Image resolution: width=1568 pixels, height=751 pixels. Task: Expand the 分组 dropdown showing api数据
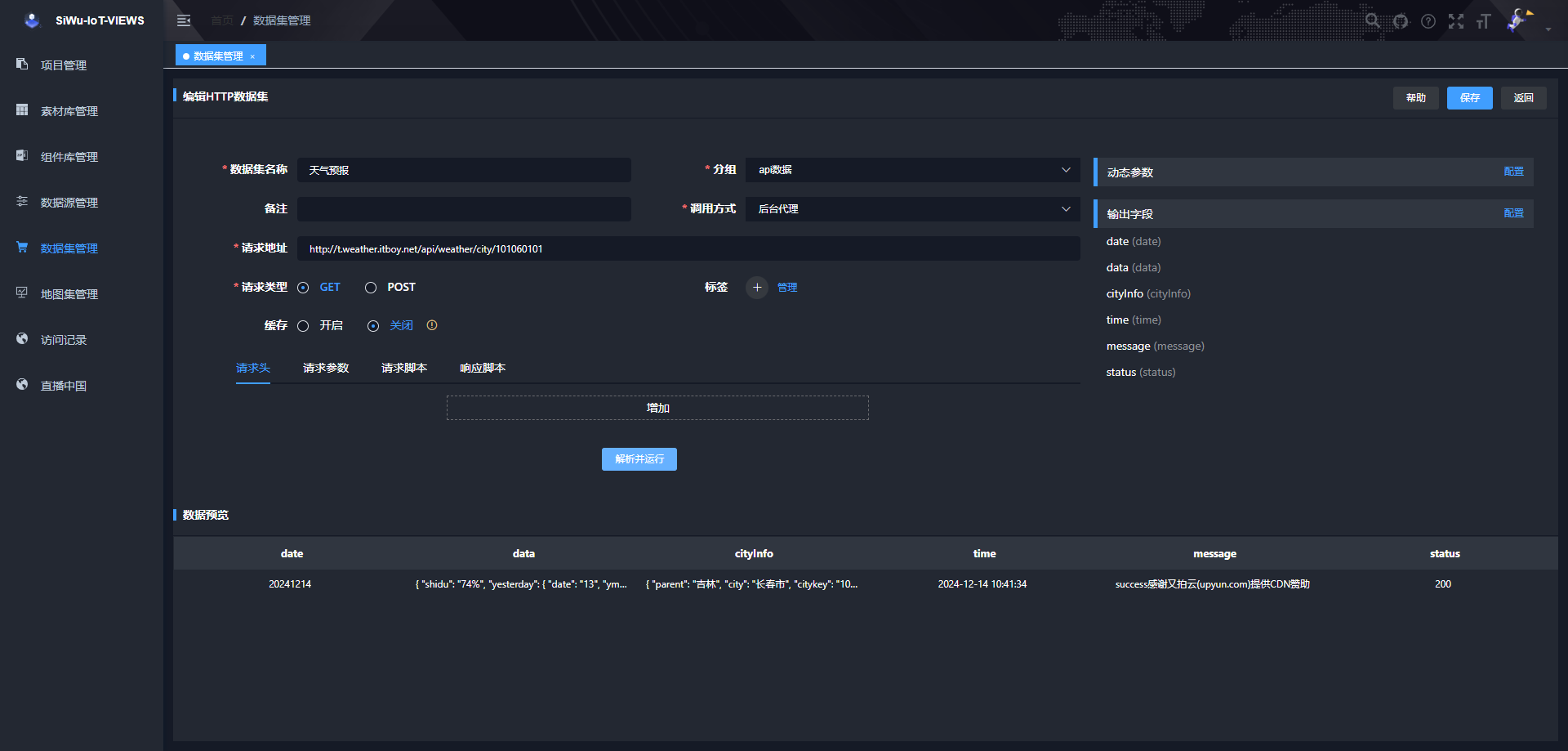click(912, 170)
